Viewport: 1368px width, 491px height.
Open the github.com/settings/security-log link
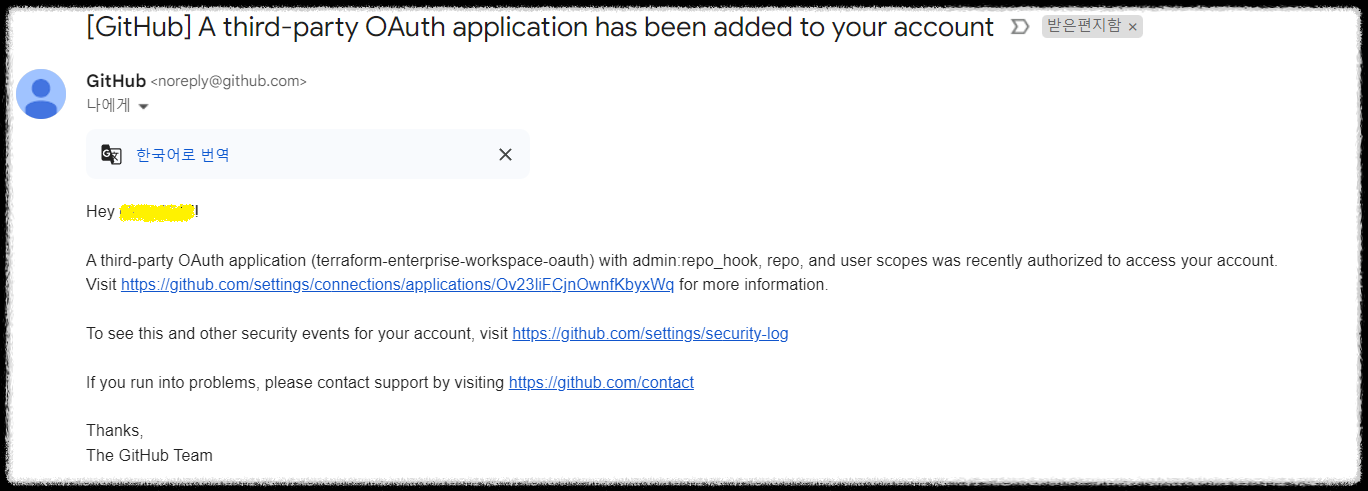(x=650, y=334)
